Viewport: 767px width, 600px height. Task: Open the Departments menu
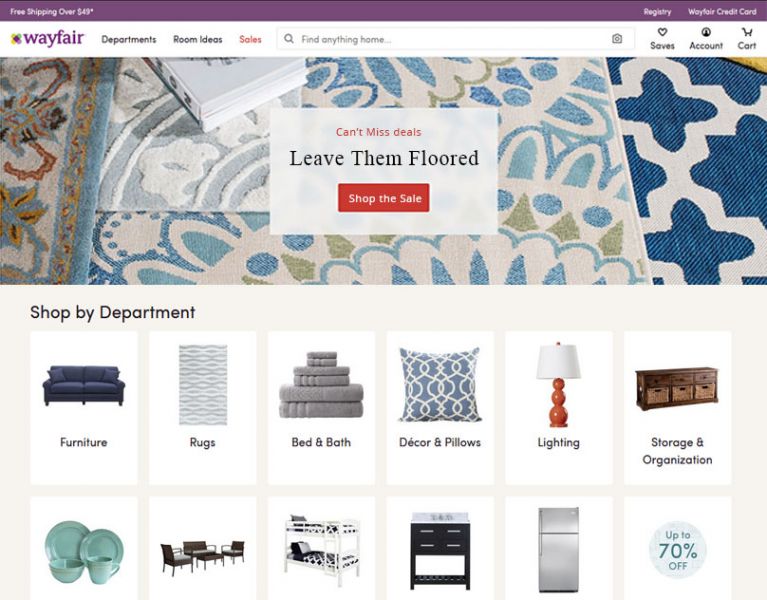(129, 40)
